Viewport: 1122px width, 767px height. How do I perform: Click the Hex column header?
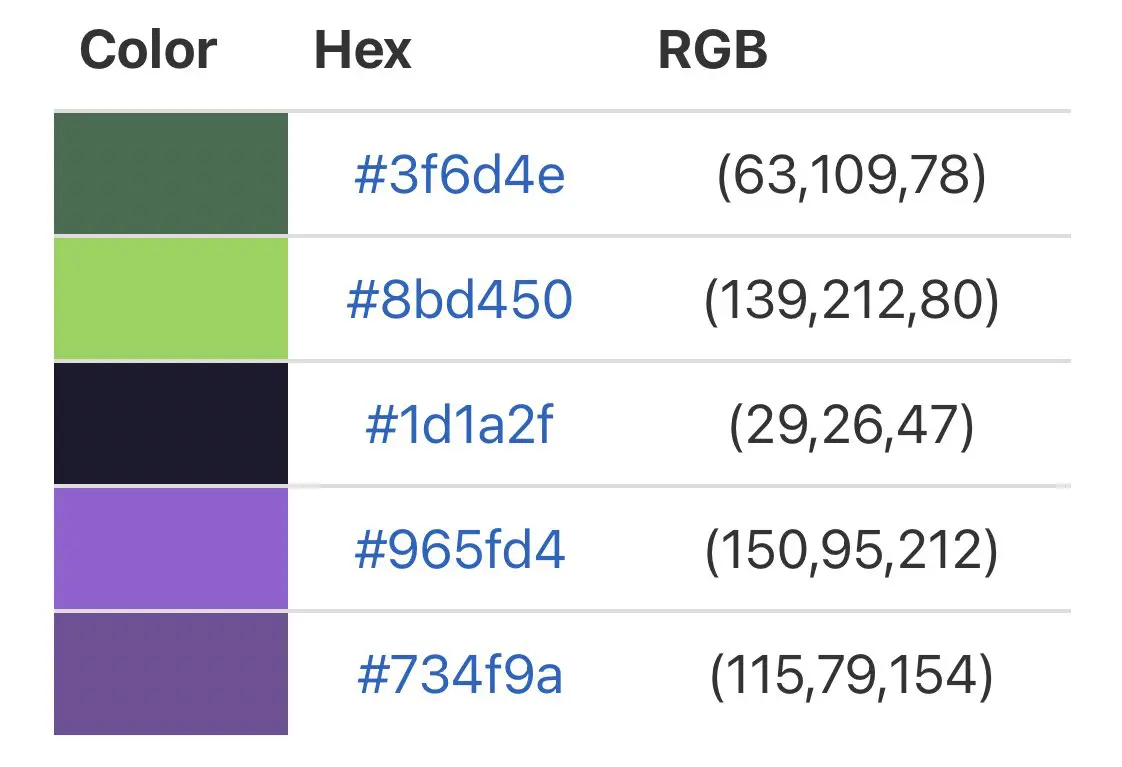pos(363,50)
